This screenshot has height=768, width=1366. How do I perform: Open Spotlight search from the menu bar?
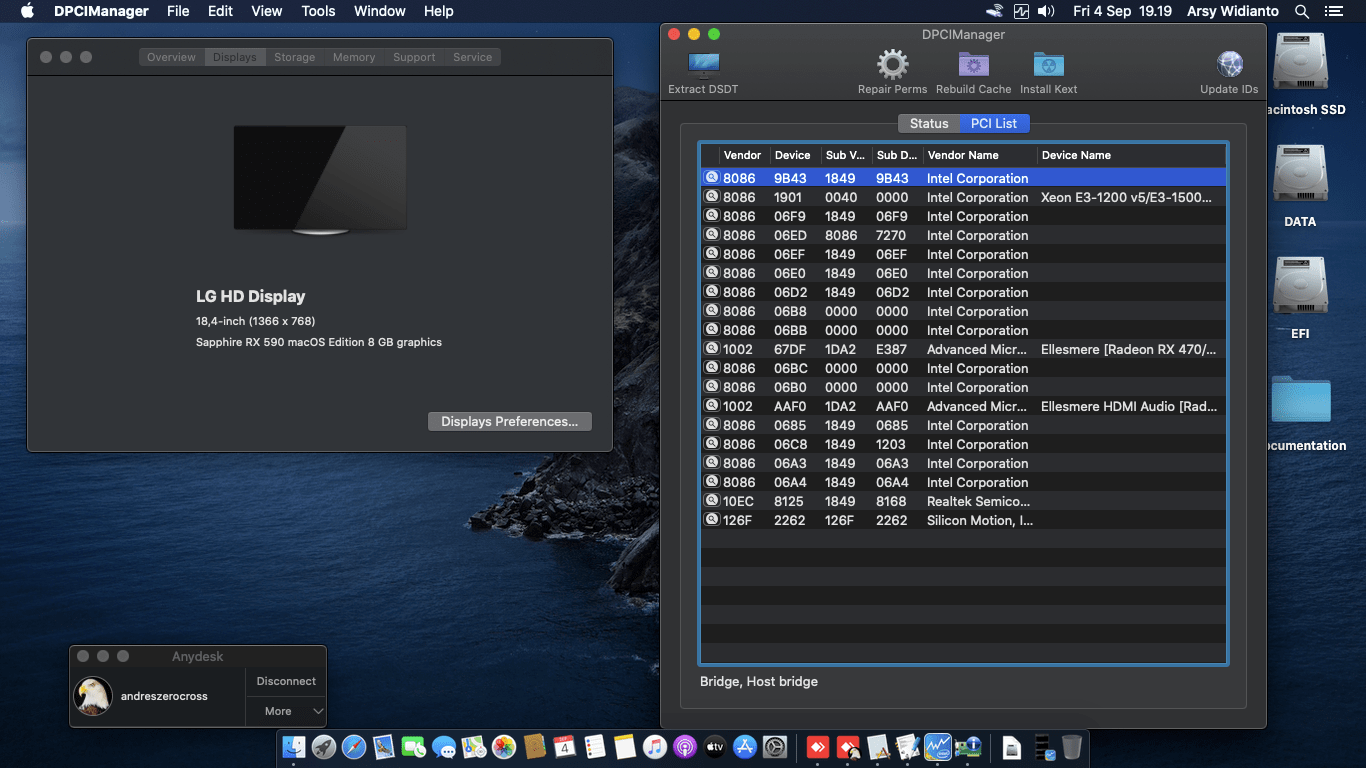click(1301, 11)
